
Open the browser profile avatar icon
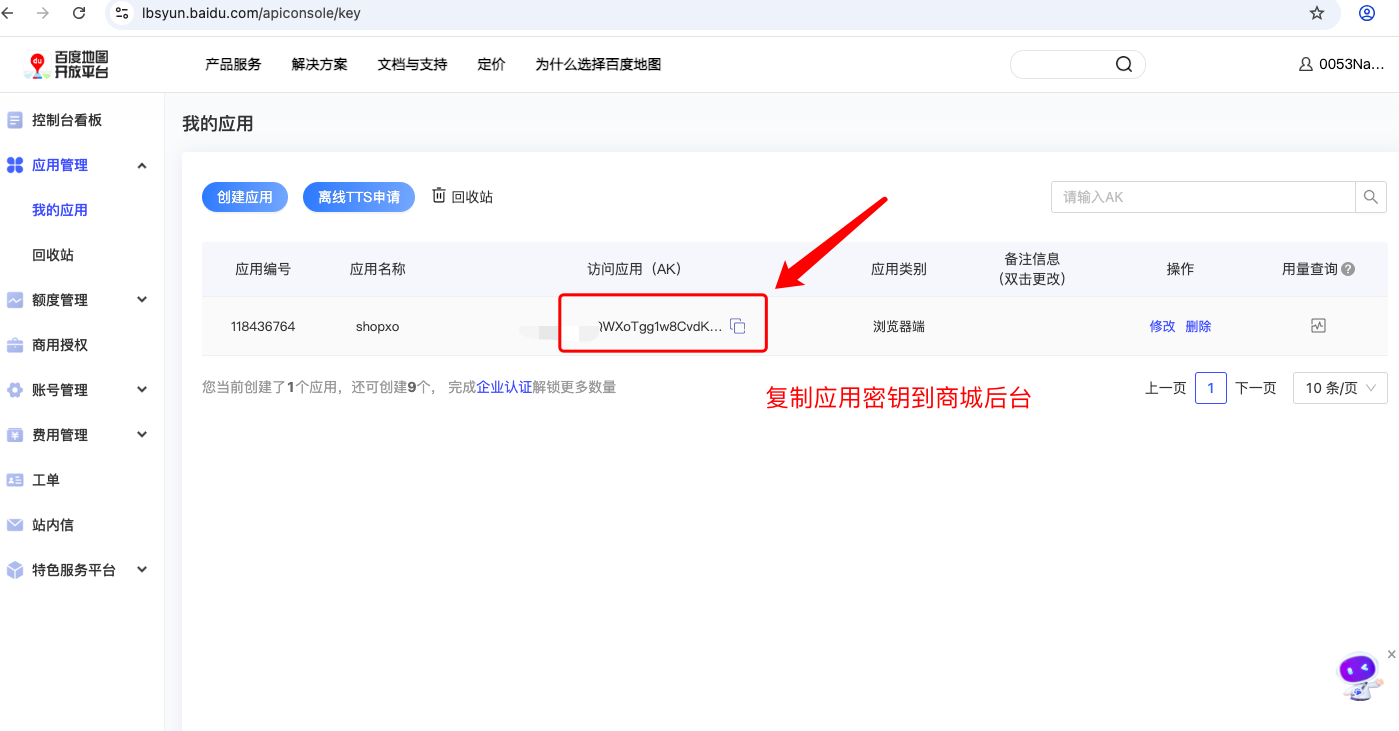[x=1366, y=13]
